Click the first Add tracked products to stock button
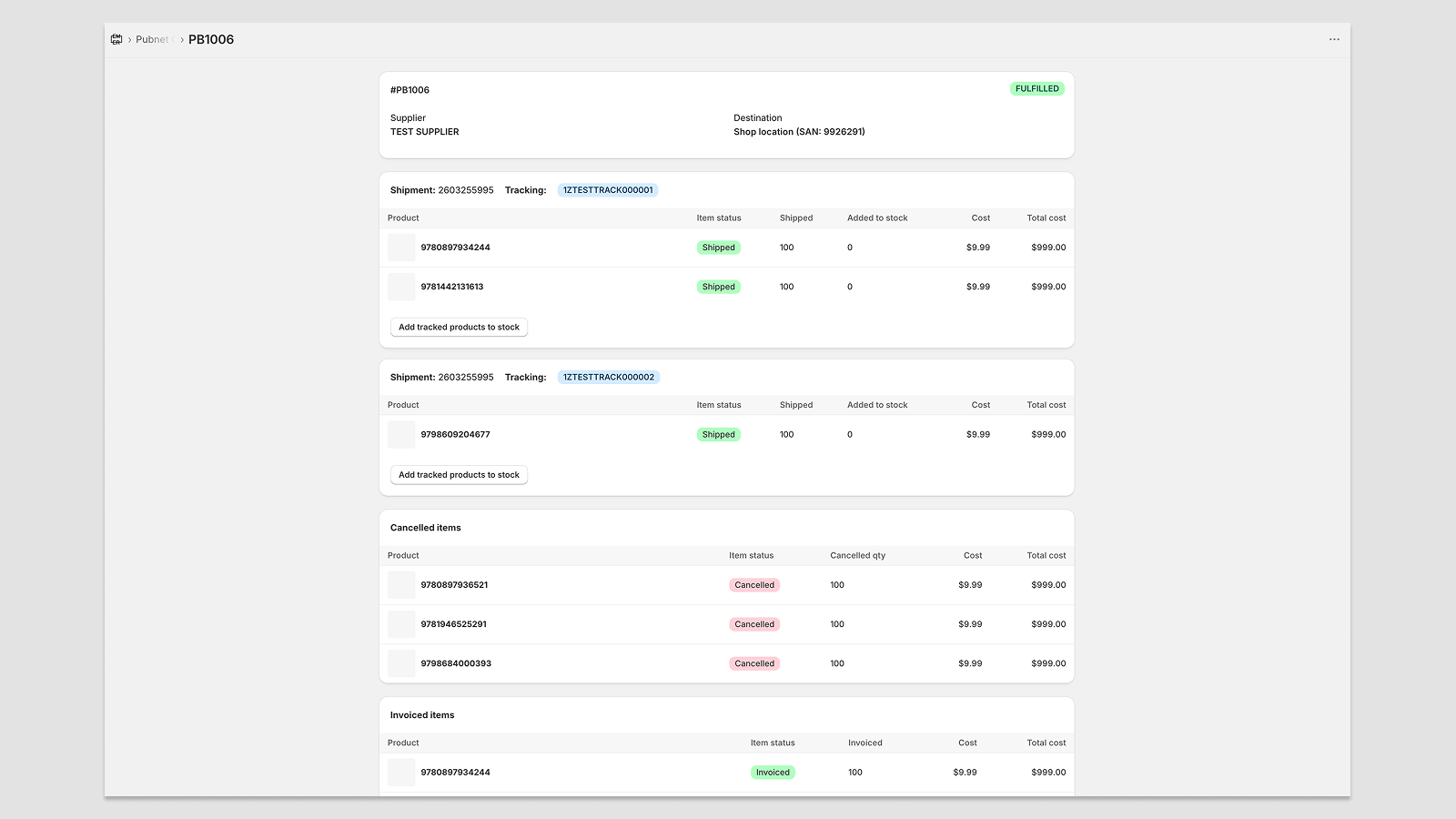1456x819 pixels. tap(459, 327)
